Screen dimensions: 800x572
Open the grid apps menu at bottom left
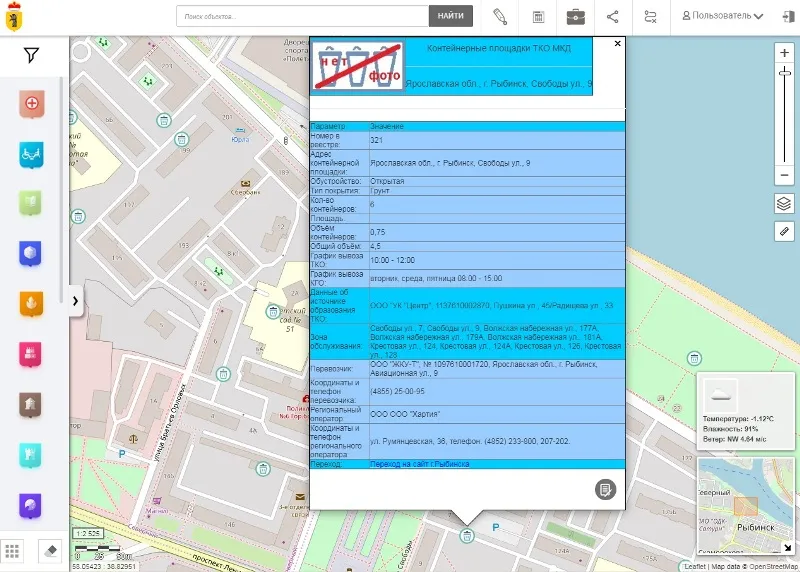pos(13,551)
